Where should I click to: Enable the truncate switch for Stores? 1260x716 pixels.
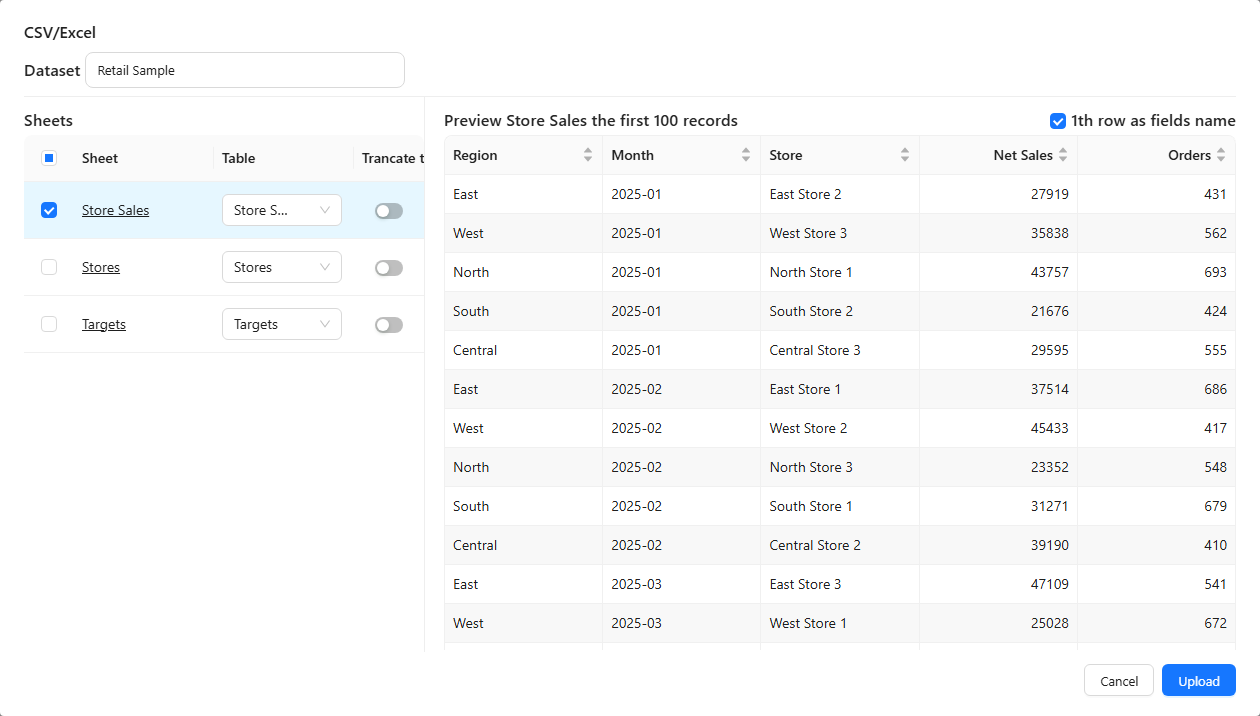pyautogui.click(x=389, y=268)
